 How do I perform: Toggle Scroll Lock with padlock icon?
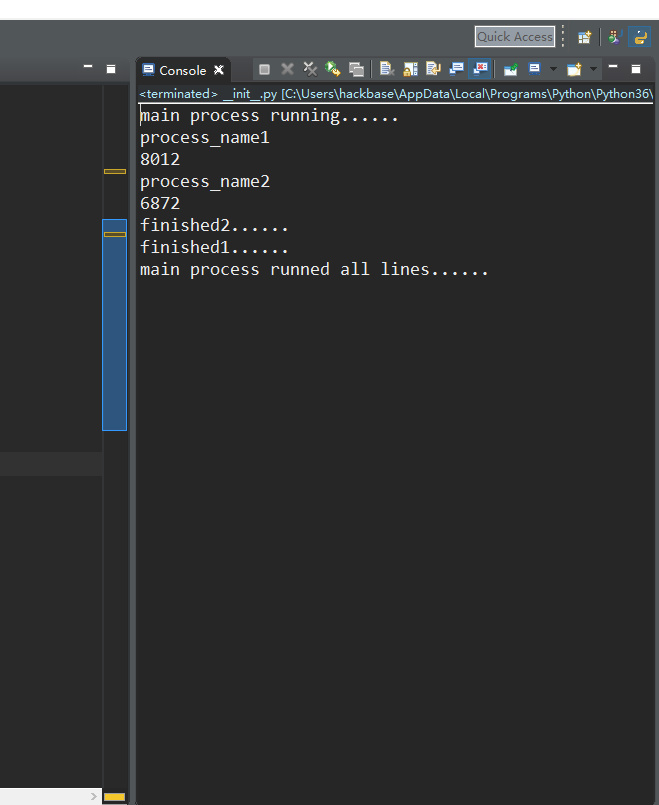[410, 69]
